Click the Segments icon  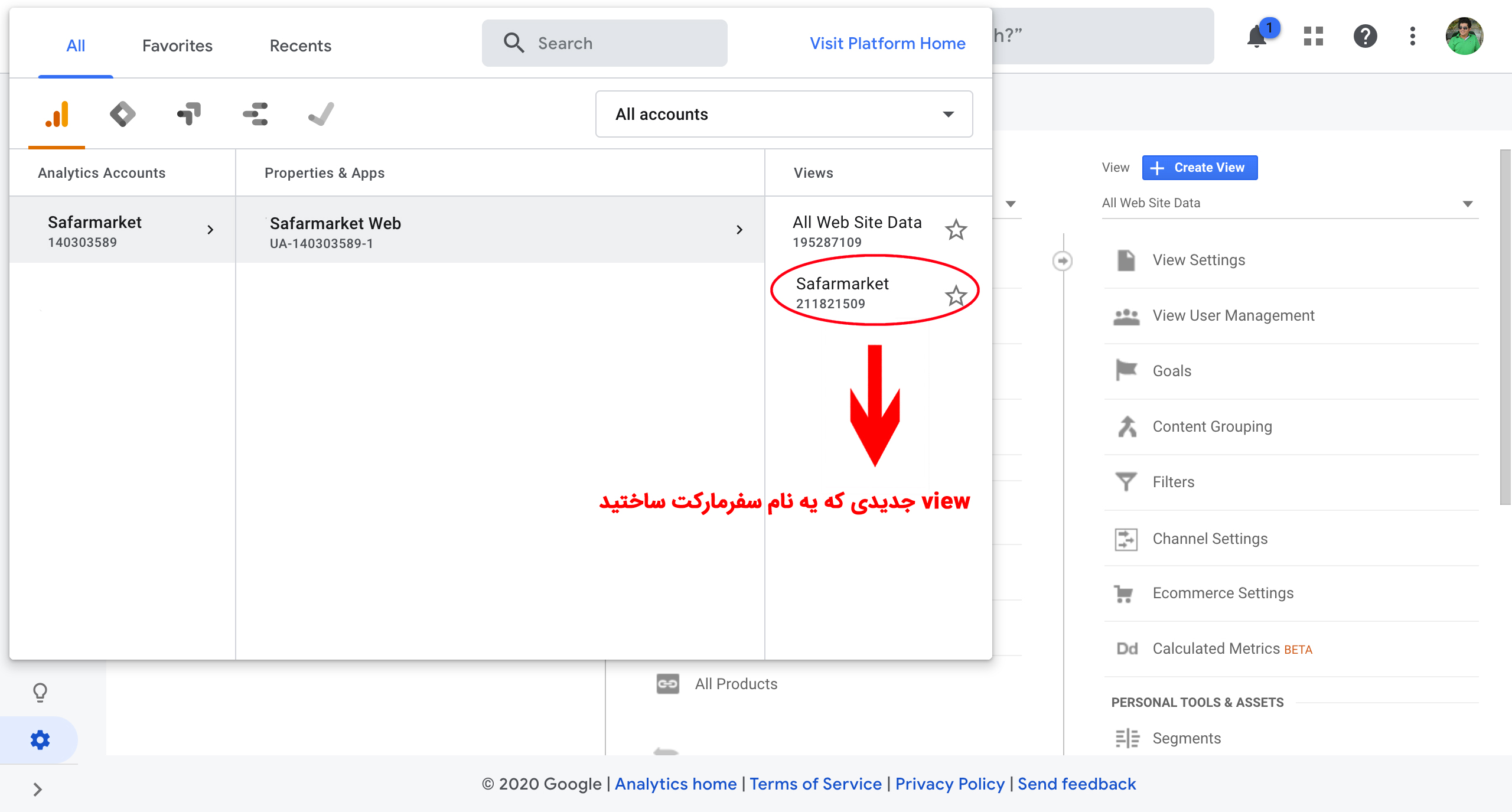[1127, 738]
